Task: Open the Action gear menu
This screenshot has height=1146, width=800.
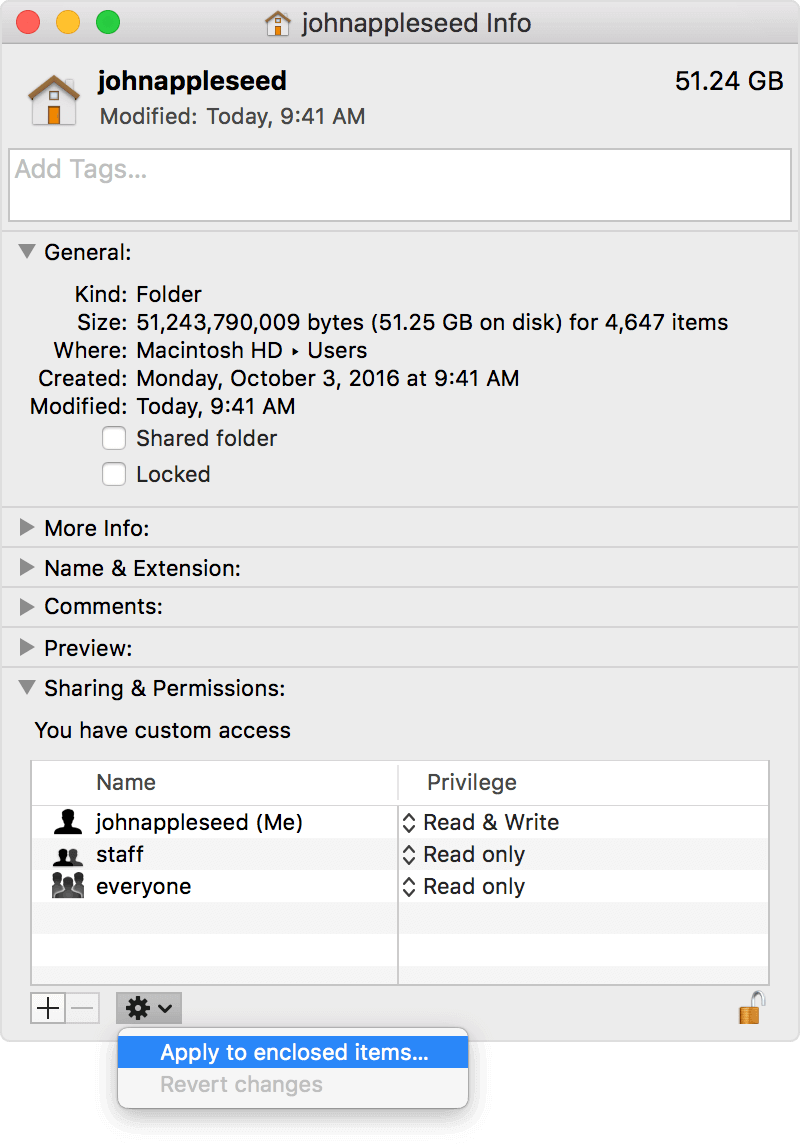Action: 148,1008
